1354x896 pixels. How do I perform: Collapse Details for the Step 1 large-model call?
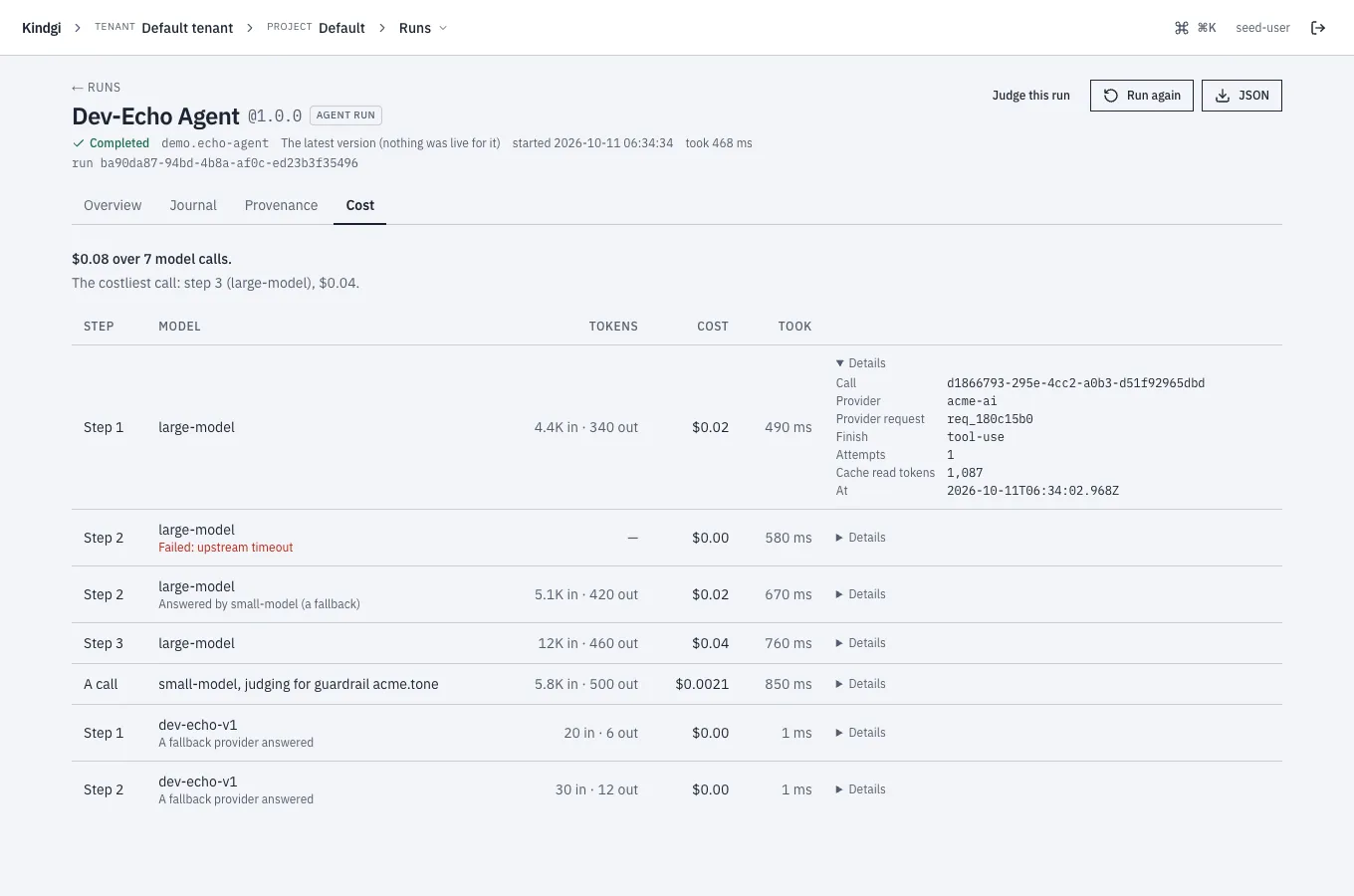pos(861,363)
